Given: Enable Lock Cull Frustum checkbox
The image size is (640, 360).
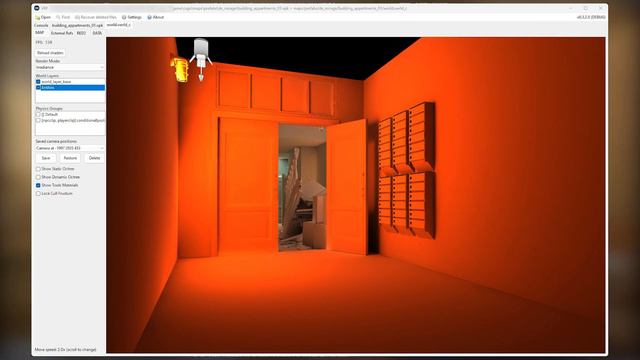Looking at the screenshot, I should coord(38,193).
